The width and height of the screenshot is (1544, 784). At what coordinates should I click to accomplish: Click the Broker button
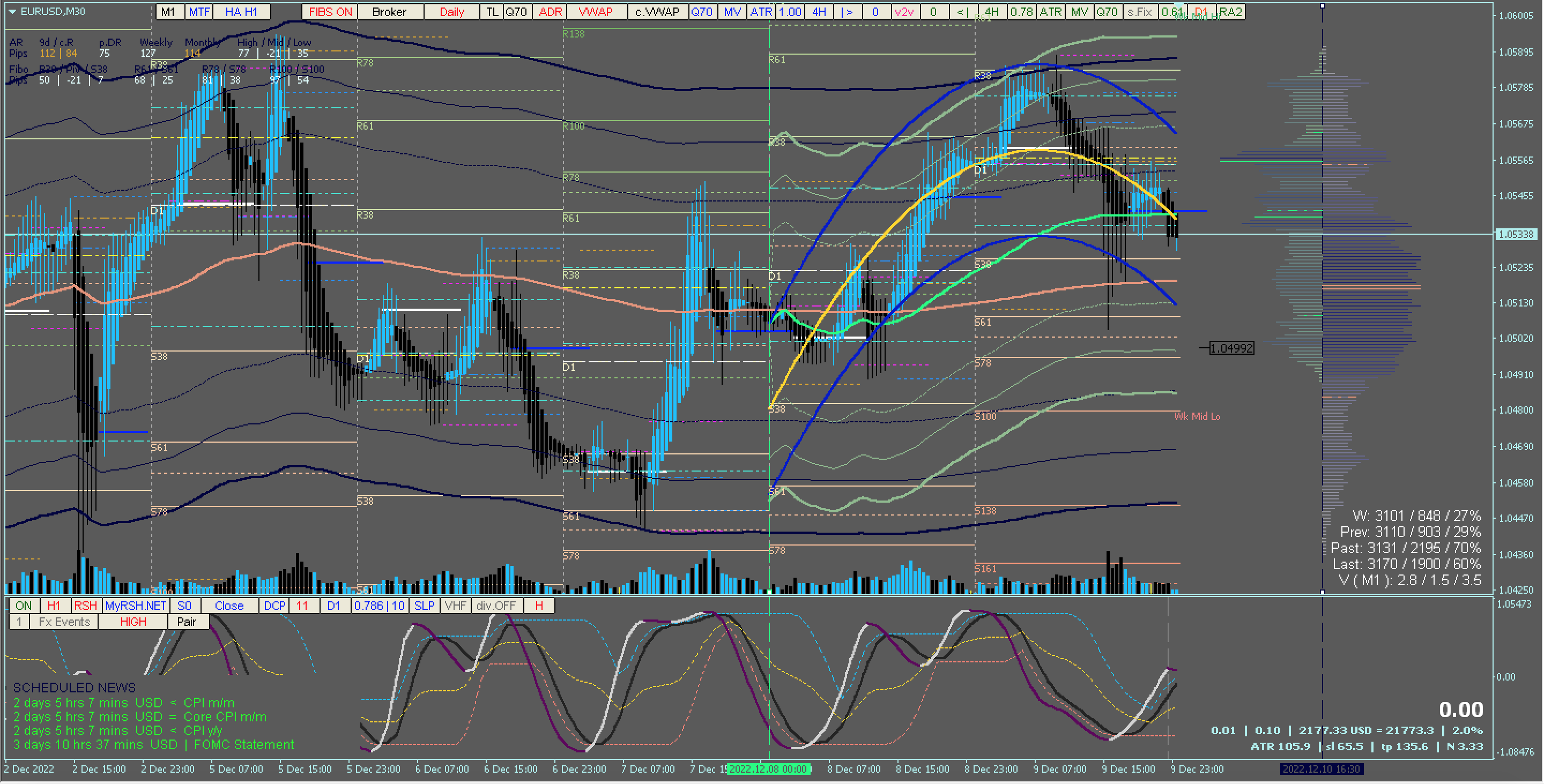[x=389, y=12]
